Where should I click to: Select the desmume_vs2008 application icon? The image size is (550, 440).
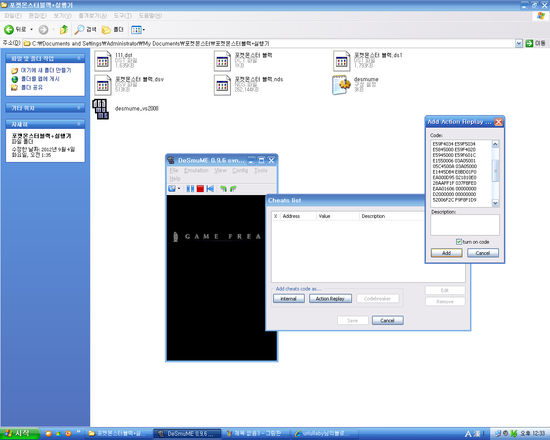(x=101, y=109)
